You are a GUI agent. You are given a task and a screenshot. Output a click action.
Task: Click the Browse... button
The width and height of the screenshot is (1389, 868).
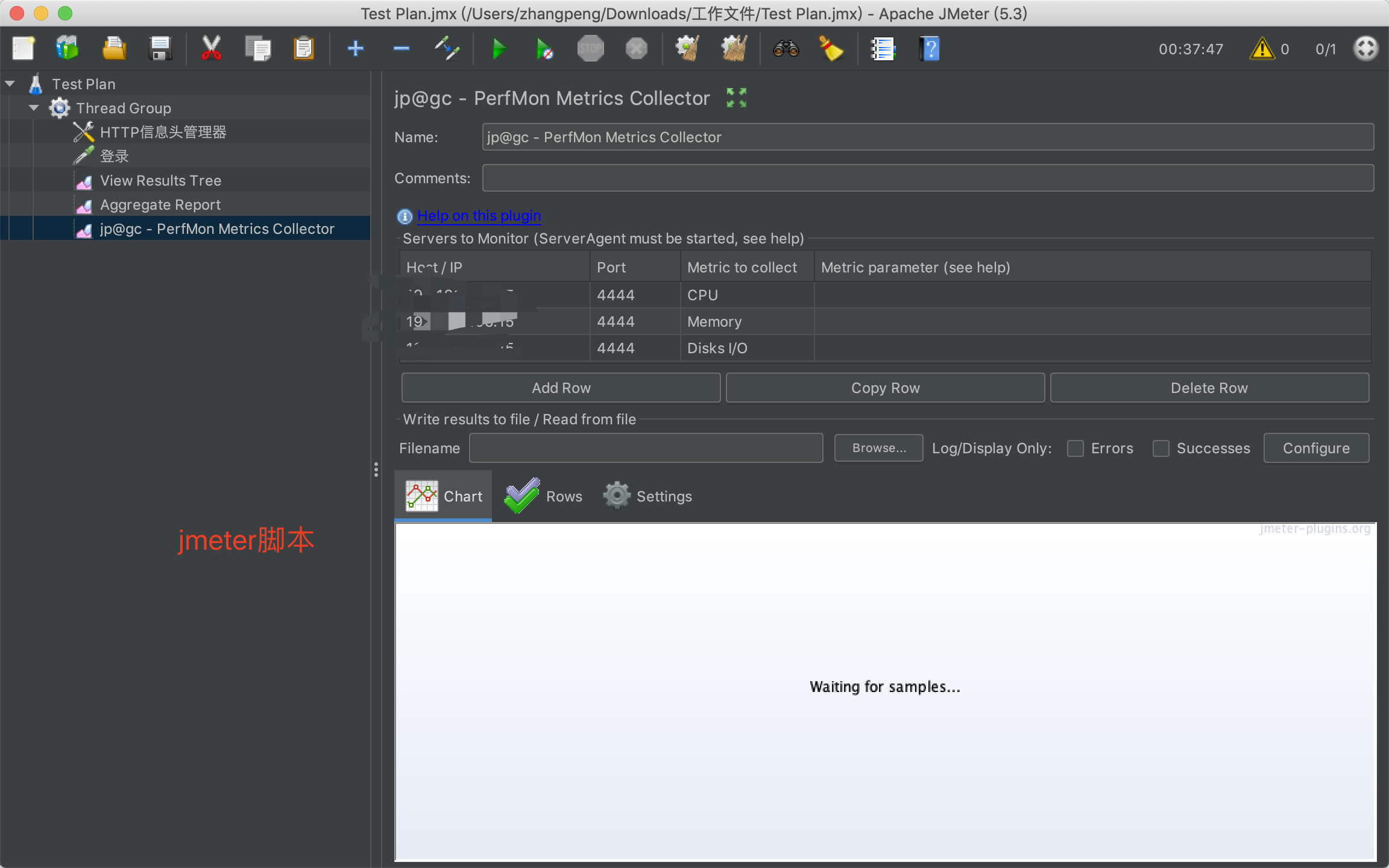click(879, 448)
